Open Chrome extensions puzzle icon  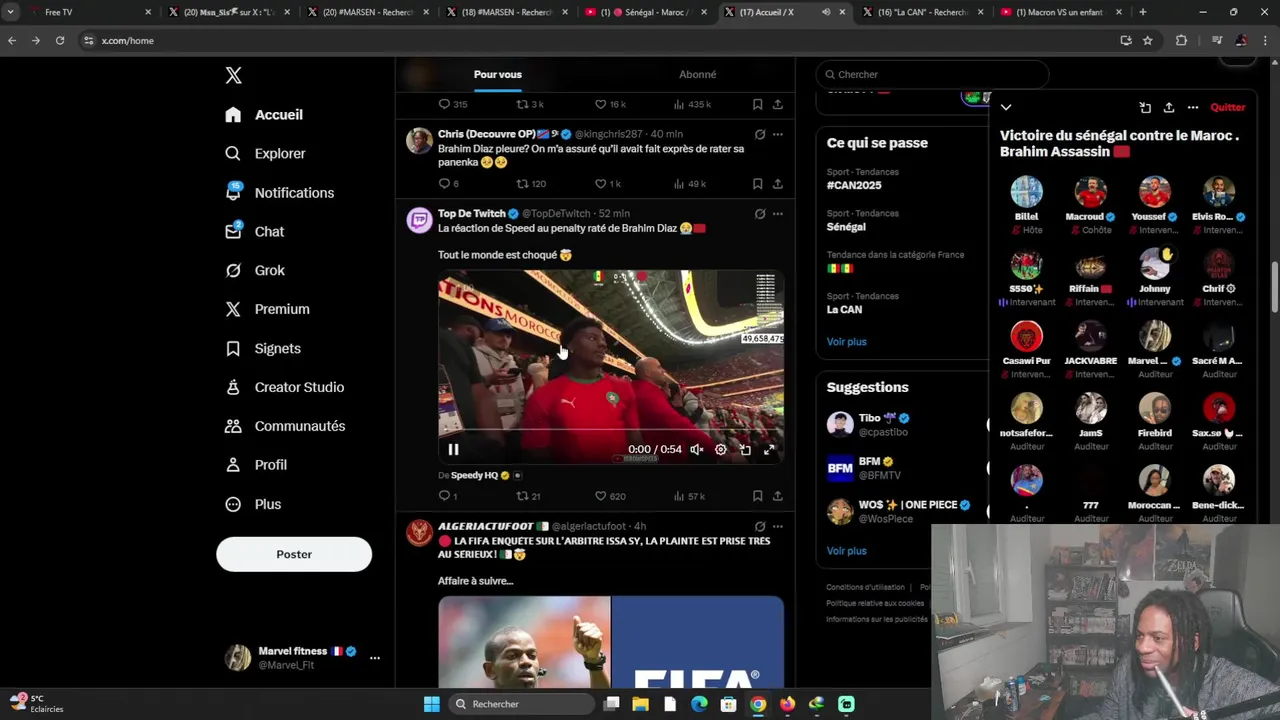(x=1181, y=40)
